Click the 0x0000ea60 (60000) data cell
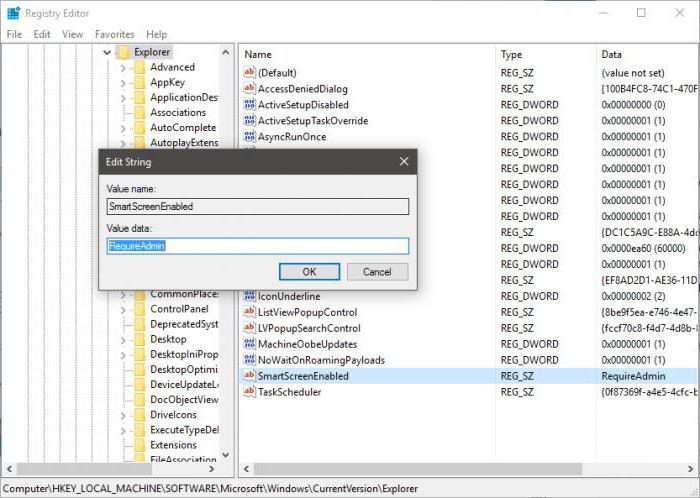Viewport: 700px width, 498px height. [643, 248]
